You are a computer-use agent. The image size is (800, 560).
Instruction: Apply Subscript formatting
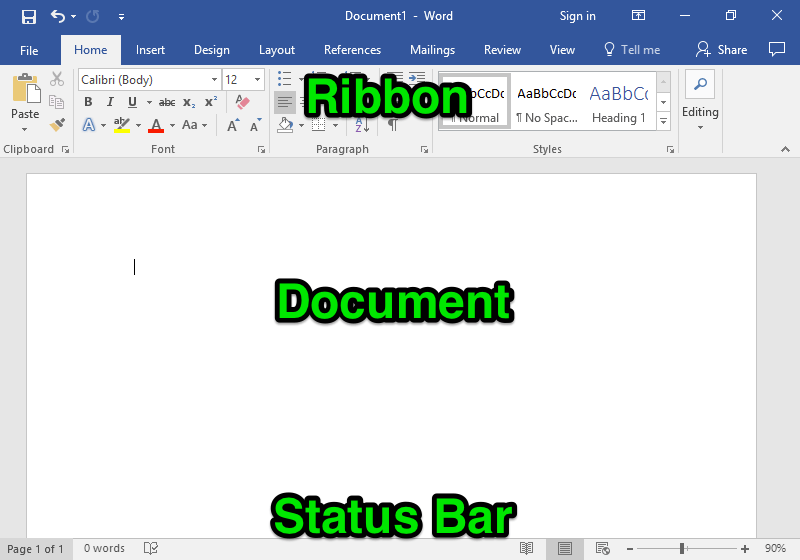click(189, 102)
